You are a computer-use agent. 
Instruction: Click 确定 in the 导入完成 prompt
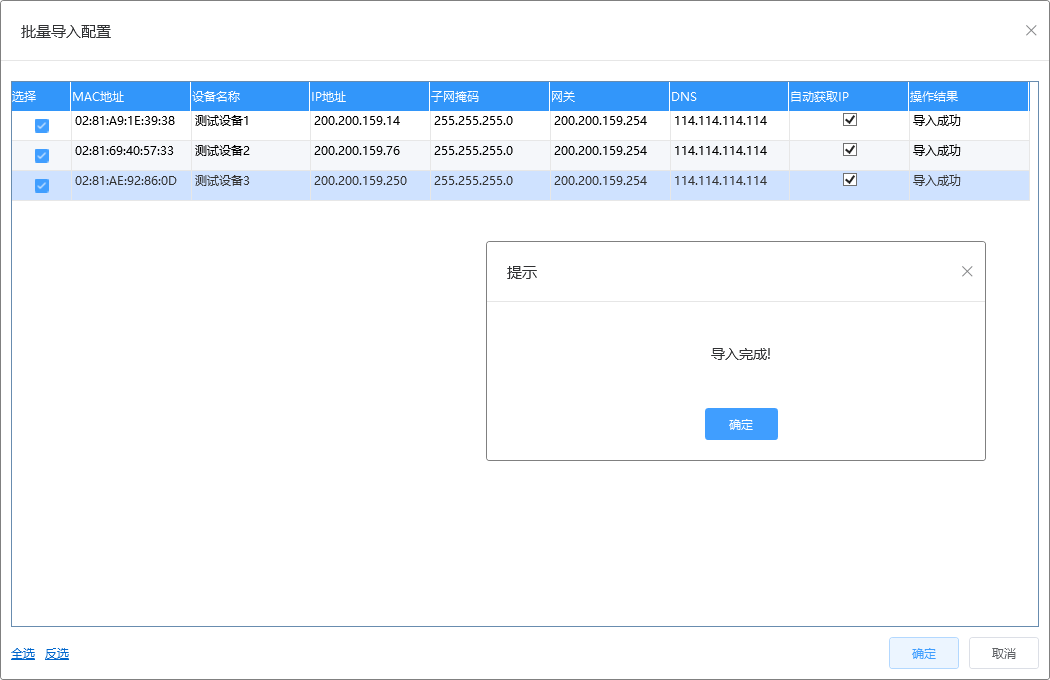tap(741, 424)
